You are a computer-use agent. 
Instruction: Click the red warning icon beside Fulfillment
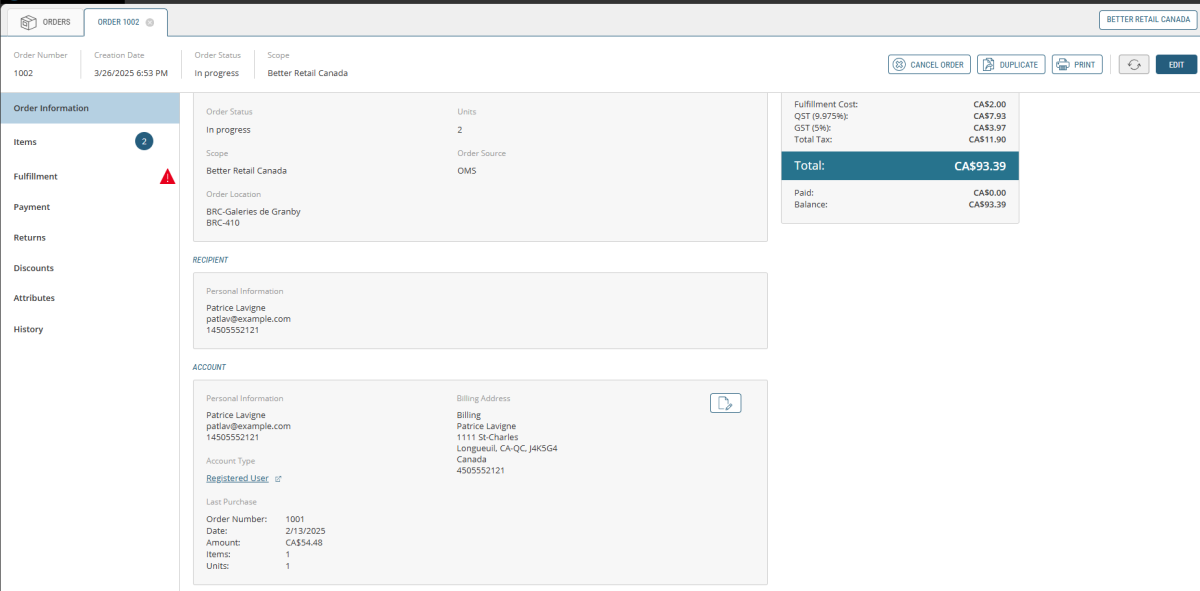[x=167, y=177]
